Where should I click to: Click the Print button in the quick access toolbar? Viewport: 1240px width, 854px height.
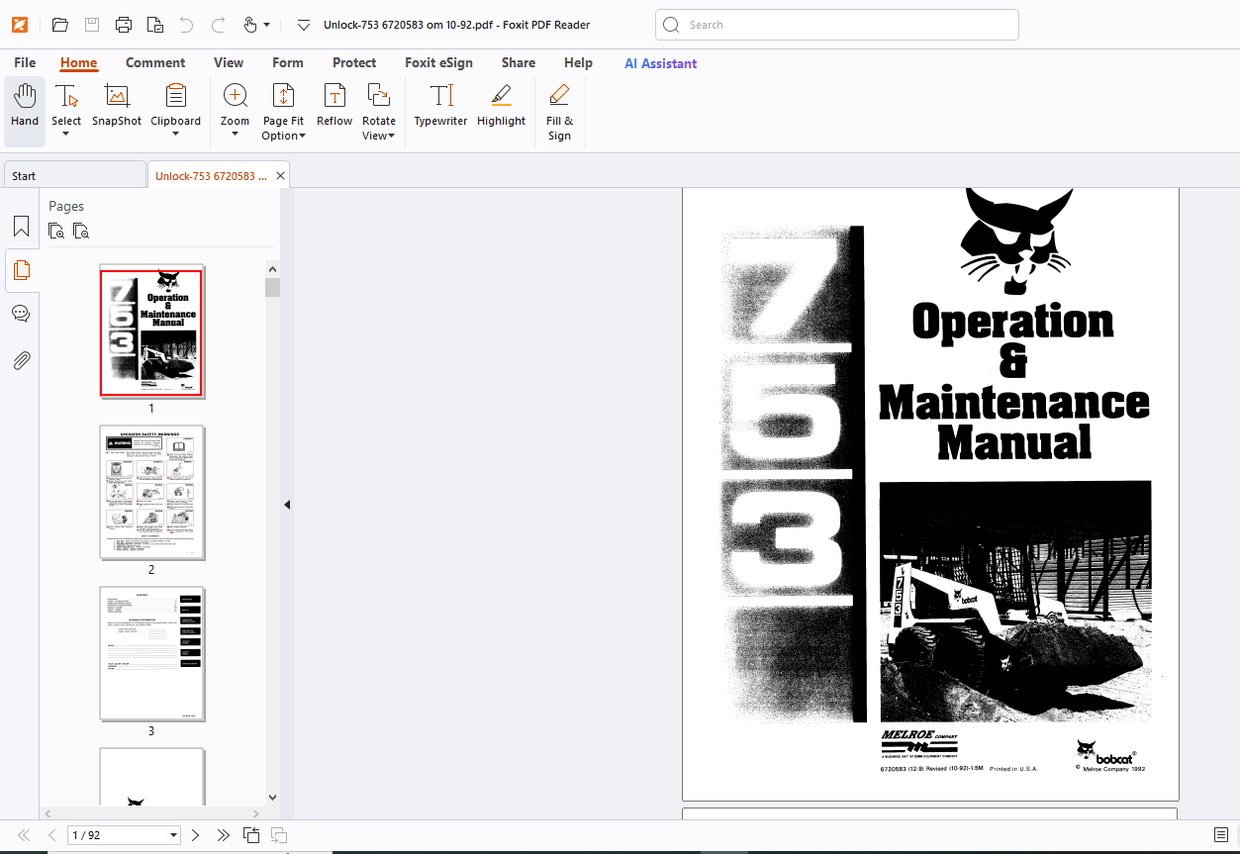click(x=124, y=24)
